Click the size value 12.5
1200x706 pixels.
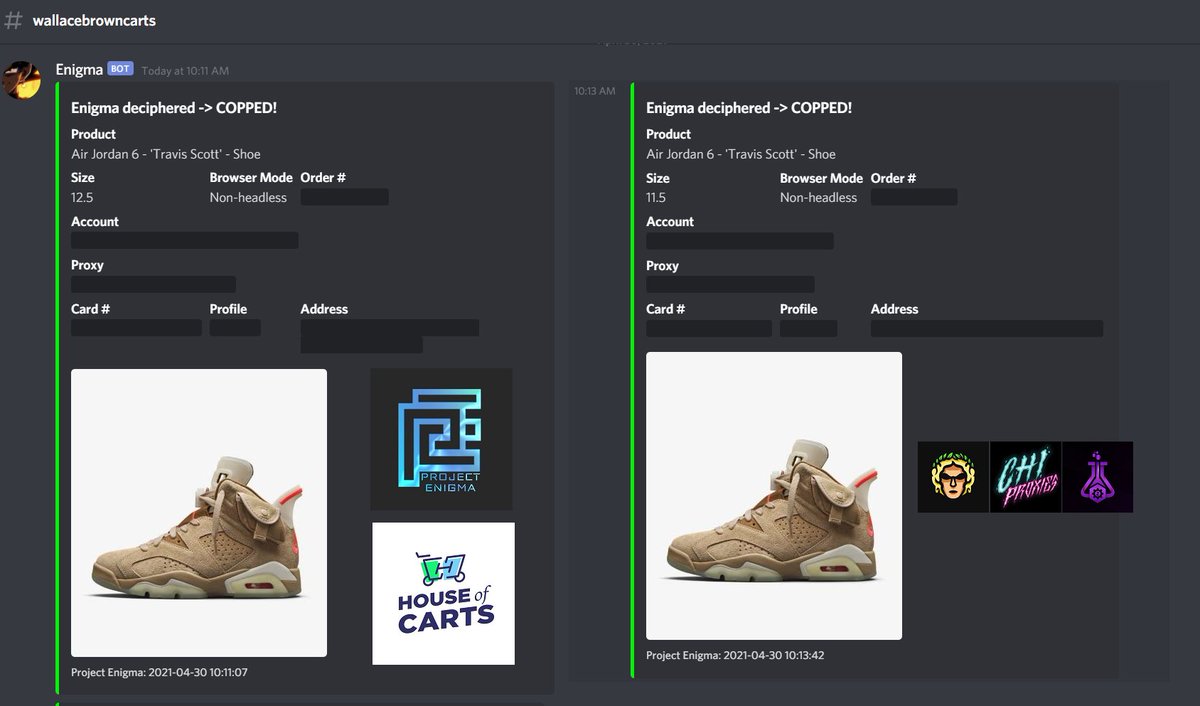pyautogui.click(x=82, y=198)
